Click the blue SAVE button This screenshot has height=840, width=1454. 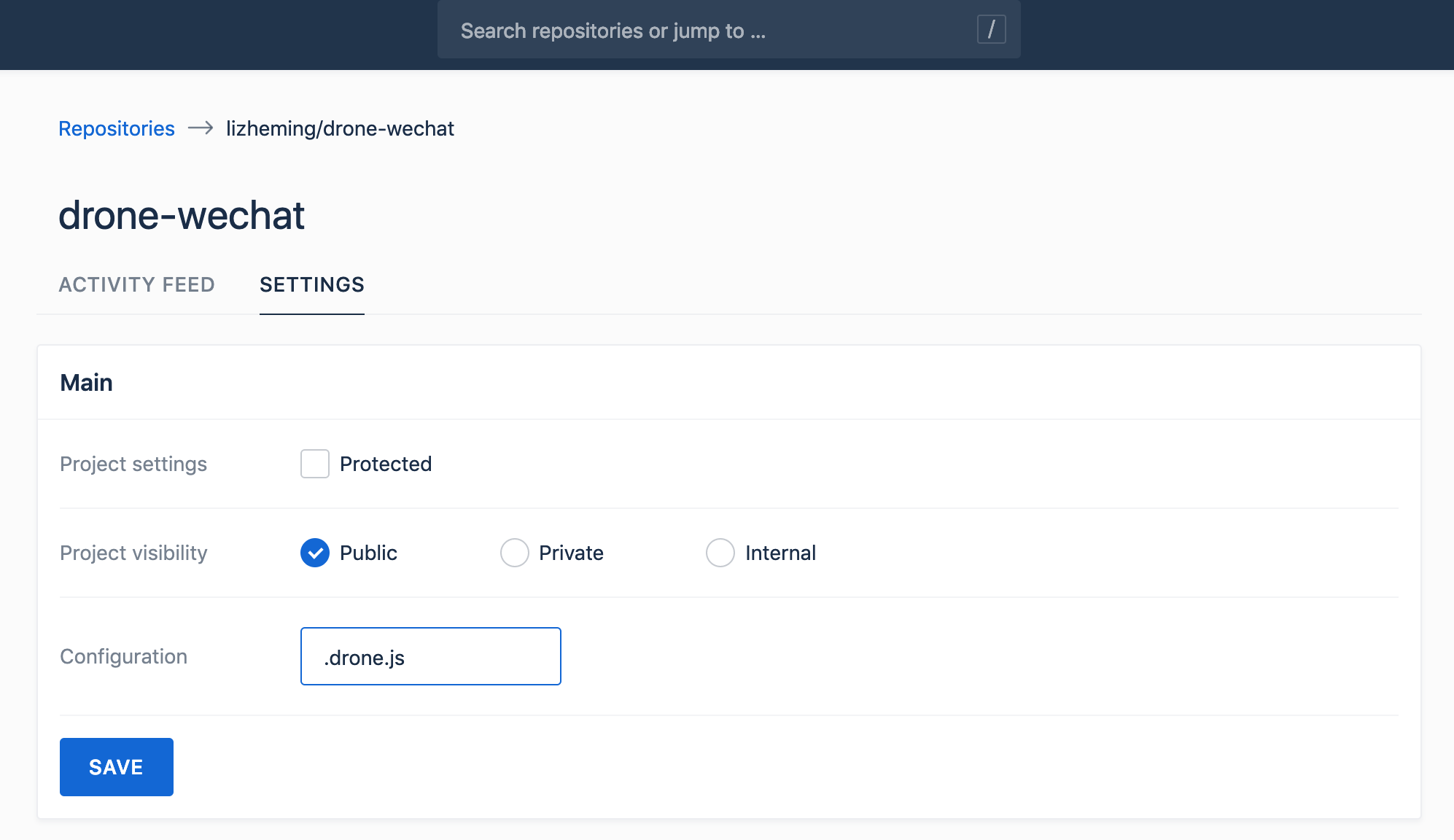[x=117, y=767]
